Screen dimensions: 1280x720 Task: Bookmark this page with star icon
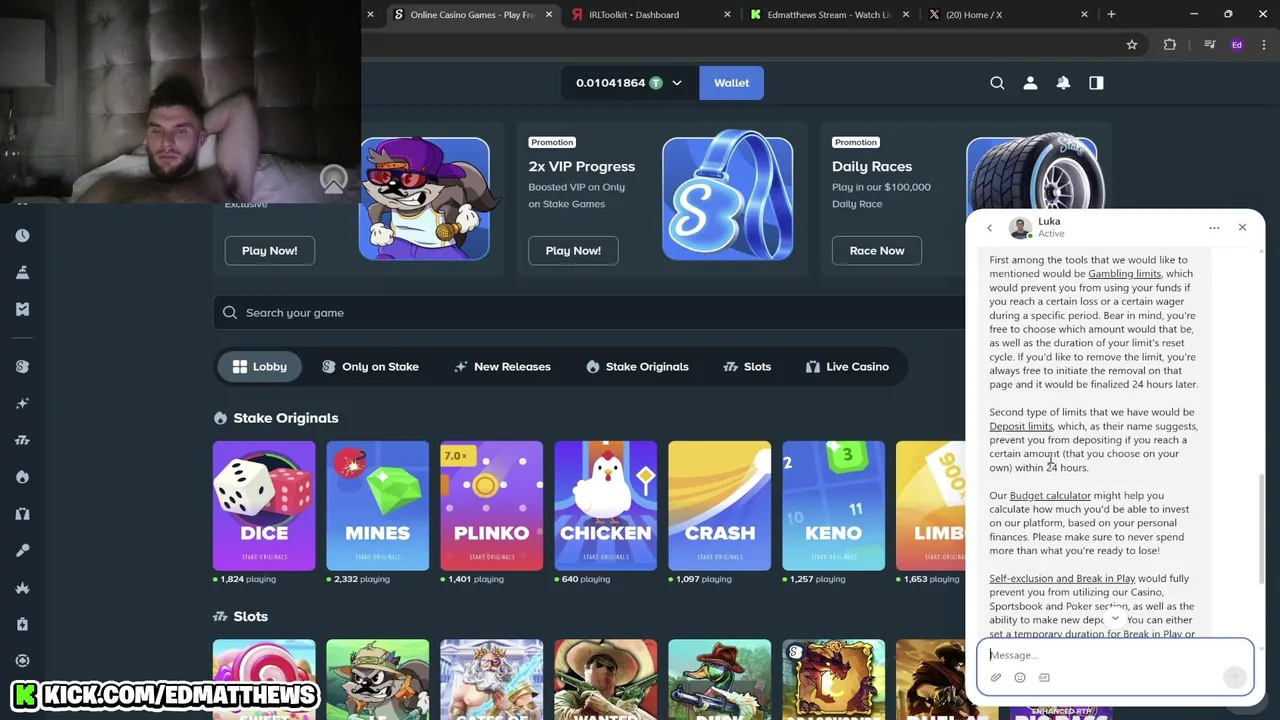[1132, 44]
